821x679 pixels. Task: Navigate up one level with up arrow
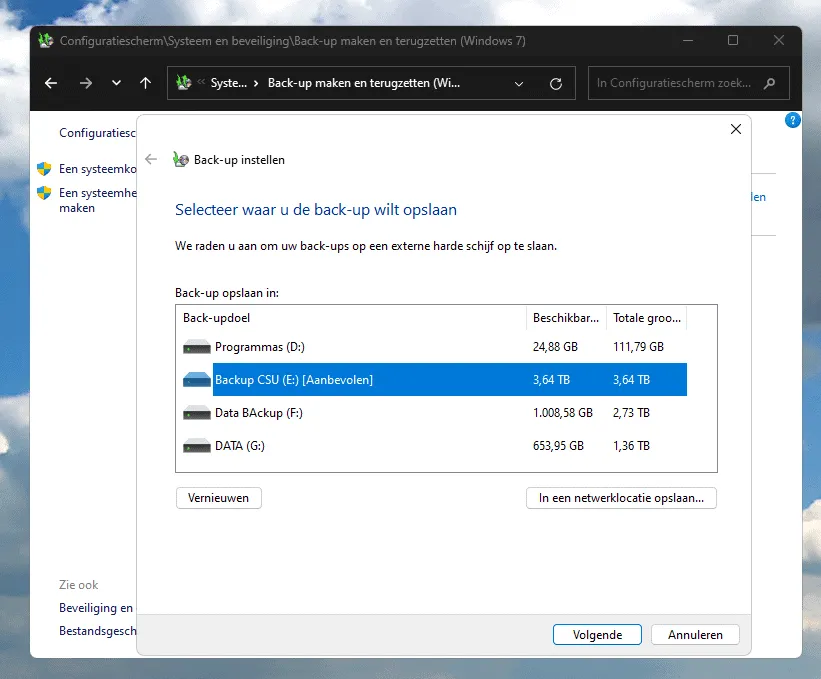[x=146, y=83]
